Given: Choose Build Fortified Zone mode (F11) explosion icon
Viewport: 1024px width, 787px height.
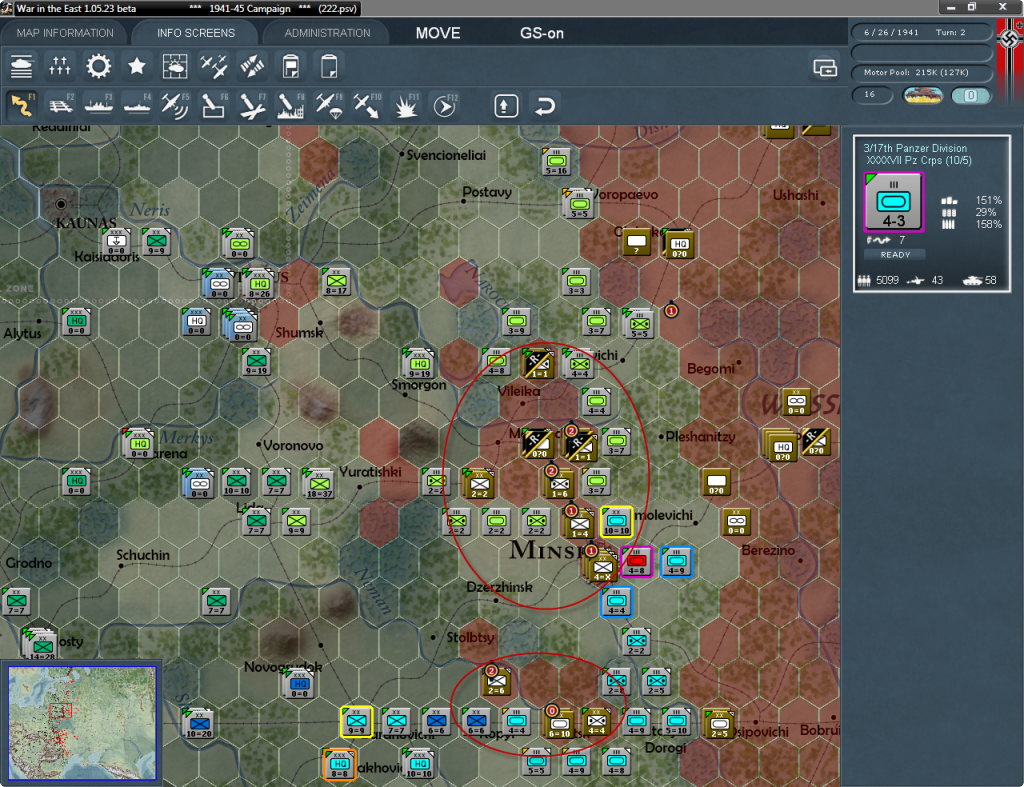Looking at the screenshot, I should (406, 105).
